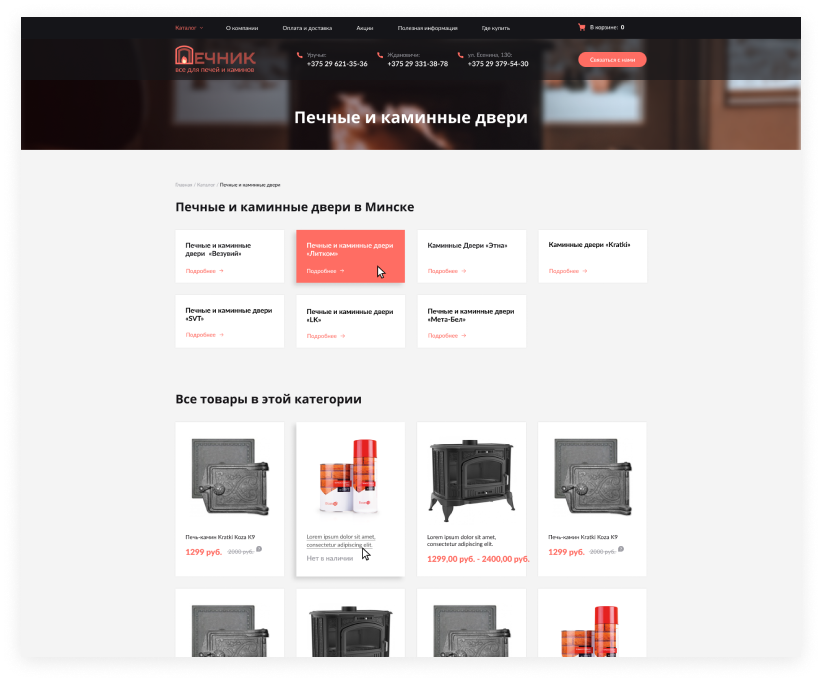Expand the Каталог dropdown menu

click(188, 28)
